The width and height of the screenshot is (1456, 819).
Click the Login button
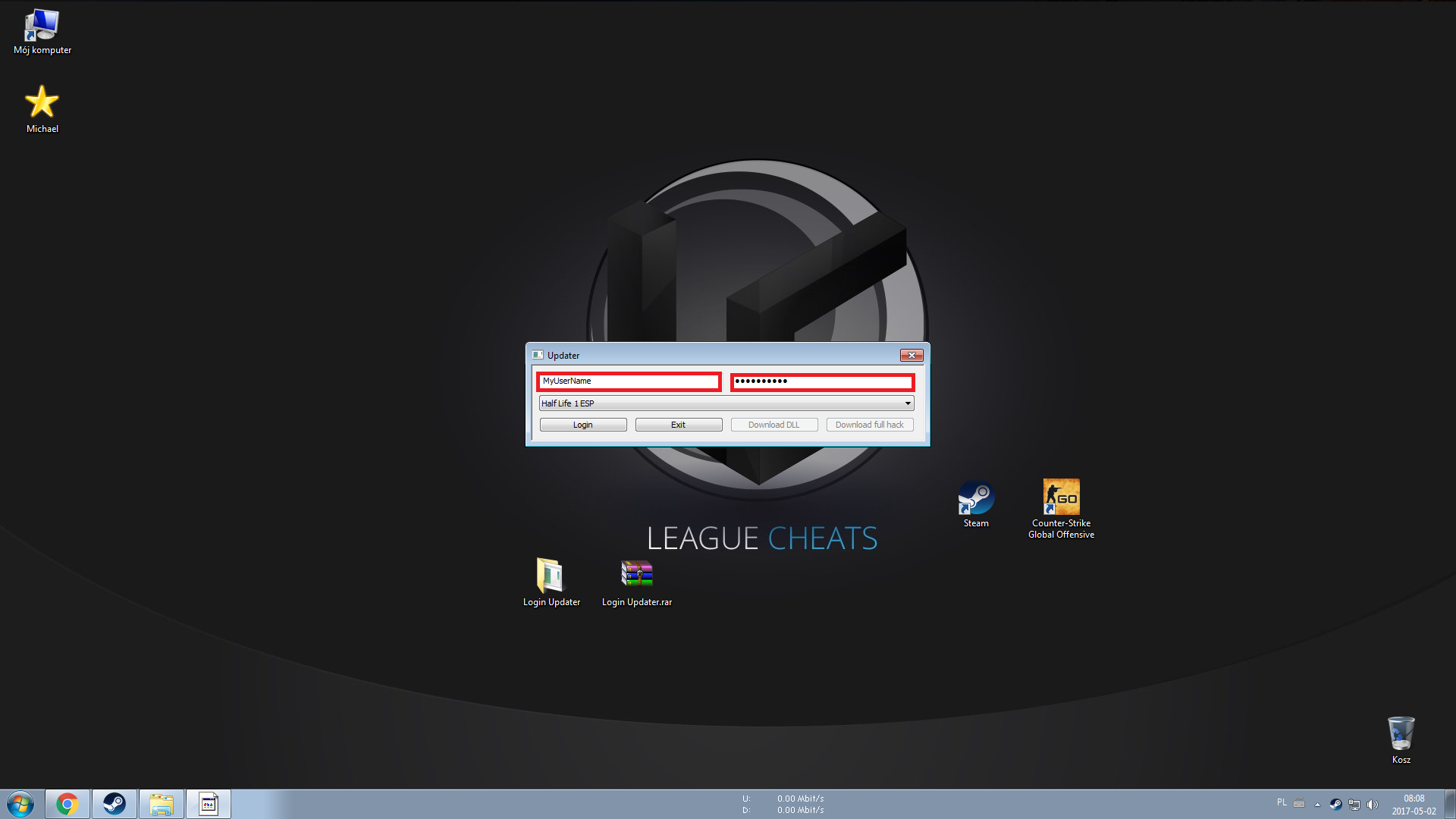click(582, 424)
